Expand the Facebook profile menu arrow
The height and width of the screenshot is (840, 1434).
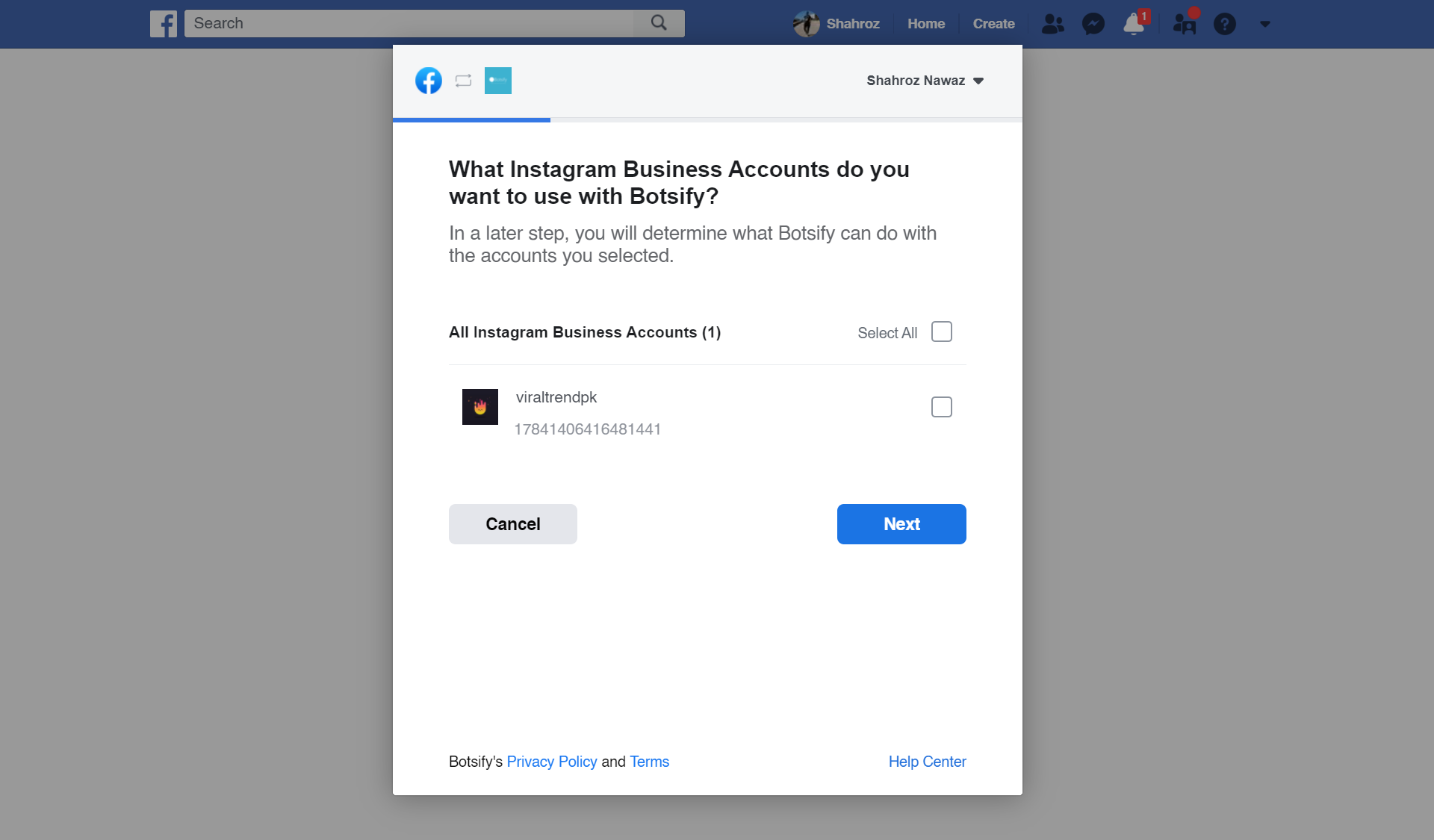[x=1265, y=23]
